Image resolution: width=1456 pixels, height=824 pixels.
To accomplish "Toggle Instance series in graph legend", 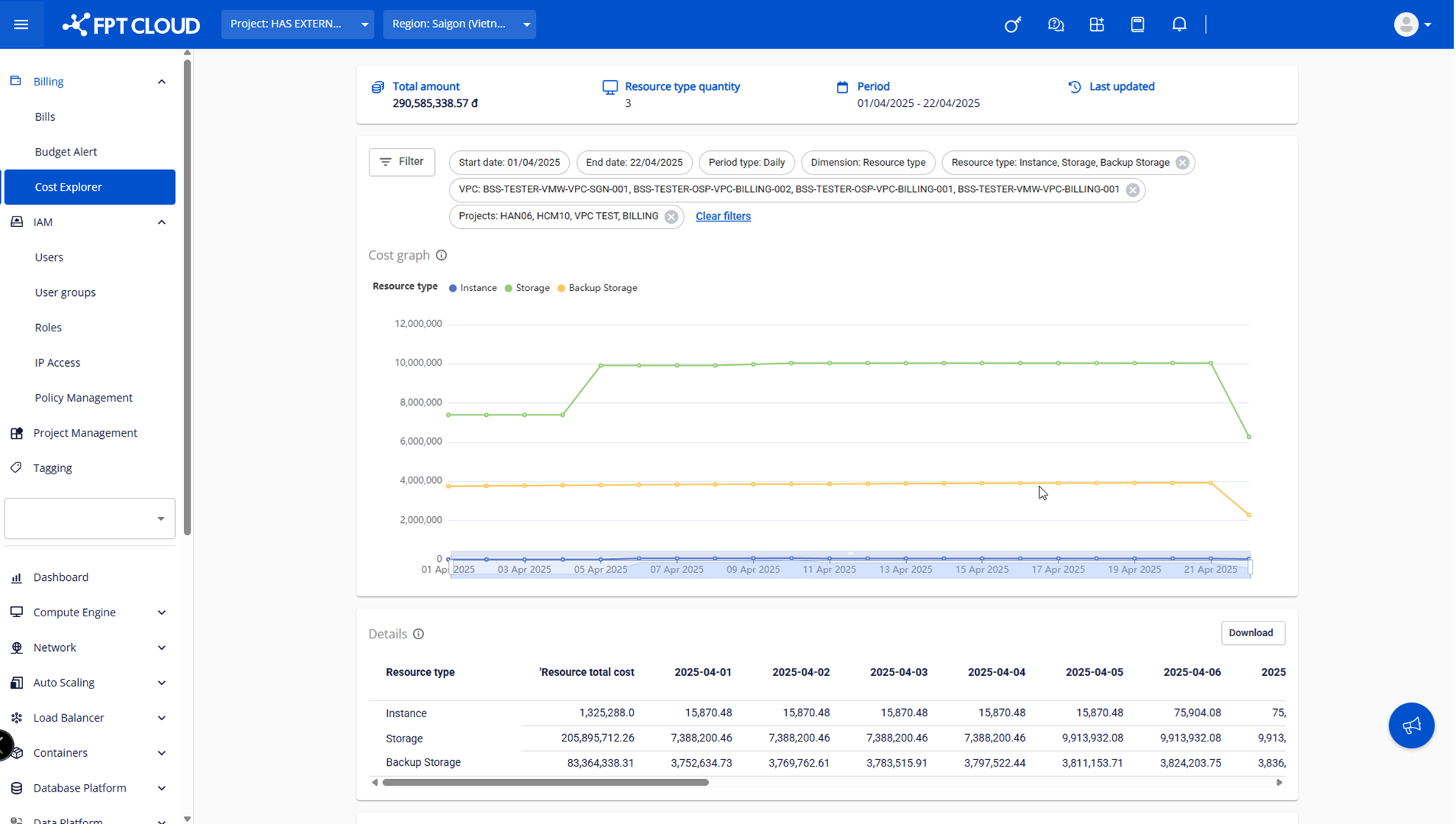I will pos(473,288).
